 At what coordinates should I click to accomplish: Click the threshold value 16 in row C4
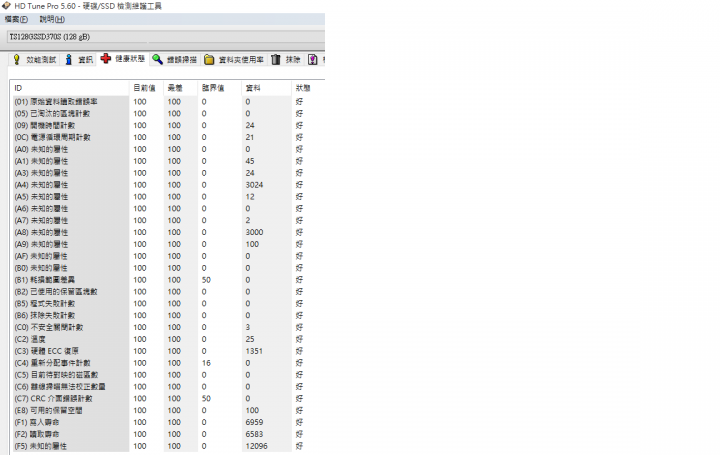point(206,363)
